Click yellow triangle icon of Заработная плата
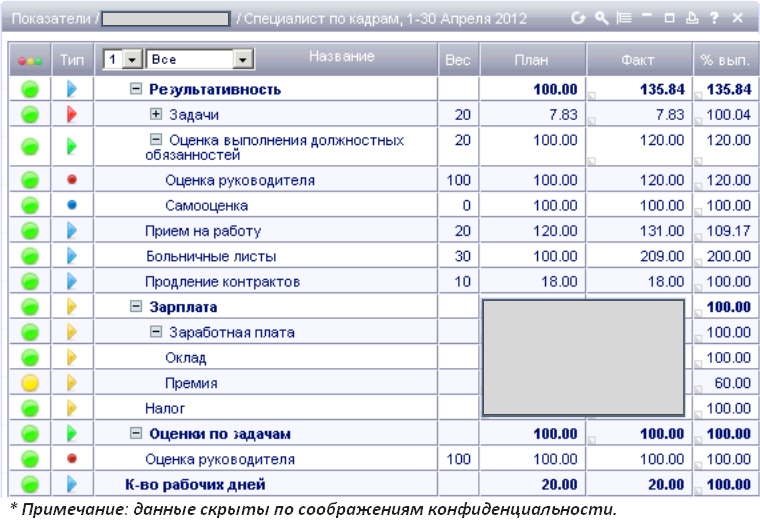The image size is (760, 527). [72, 332]
